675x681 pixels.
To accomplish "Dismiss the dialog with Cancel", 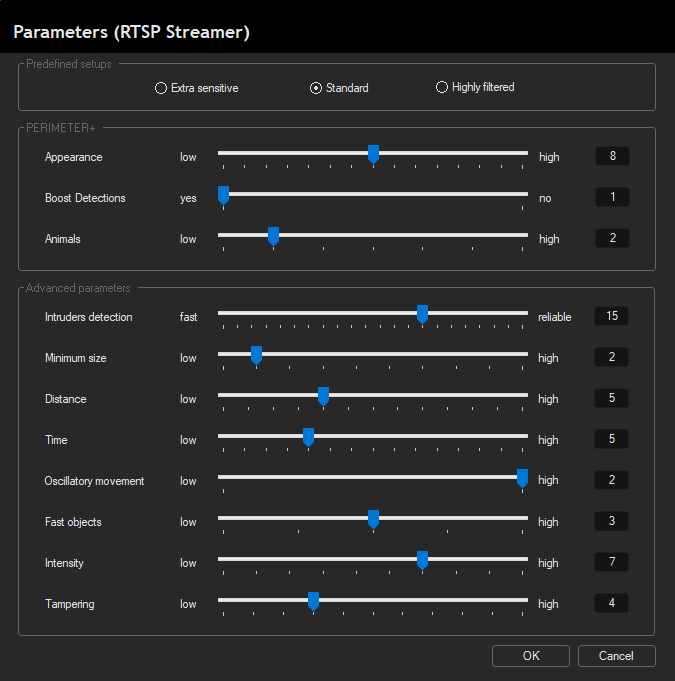I will 616,656.
